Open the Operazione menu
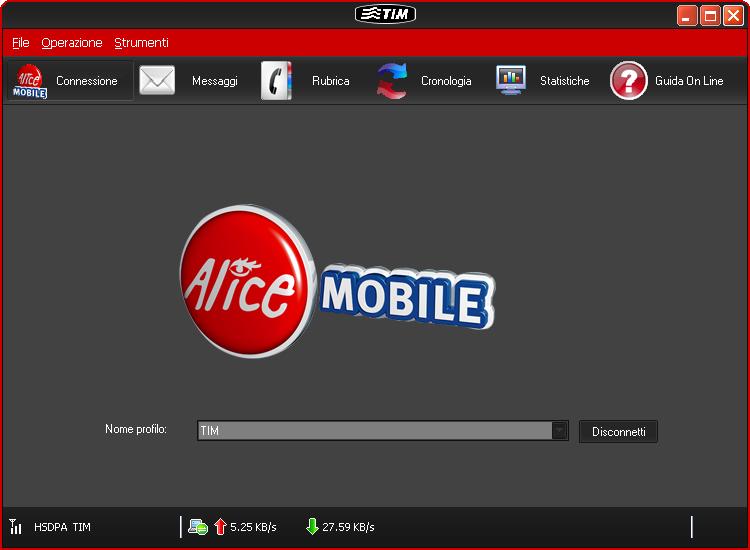The height and width of the screenshot is (550, 750). pyautogui.click(x=72, y=43)
